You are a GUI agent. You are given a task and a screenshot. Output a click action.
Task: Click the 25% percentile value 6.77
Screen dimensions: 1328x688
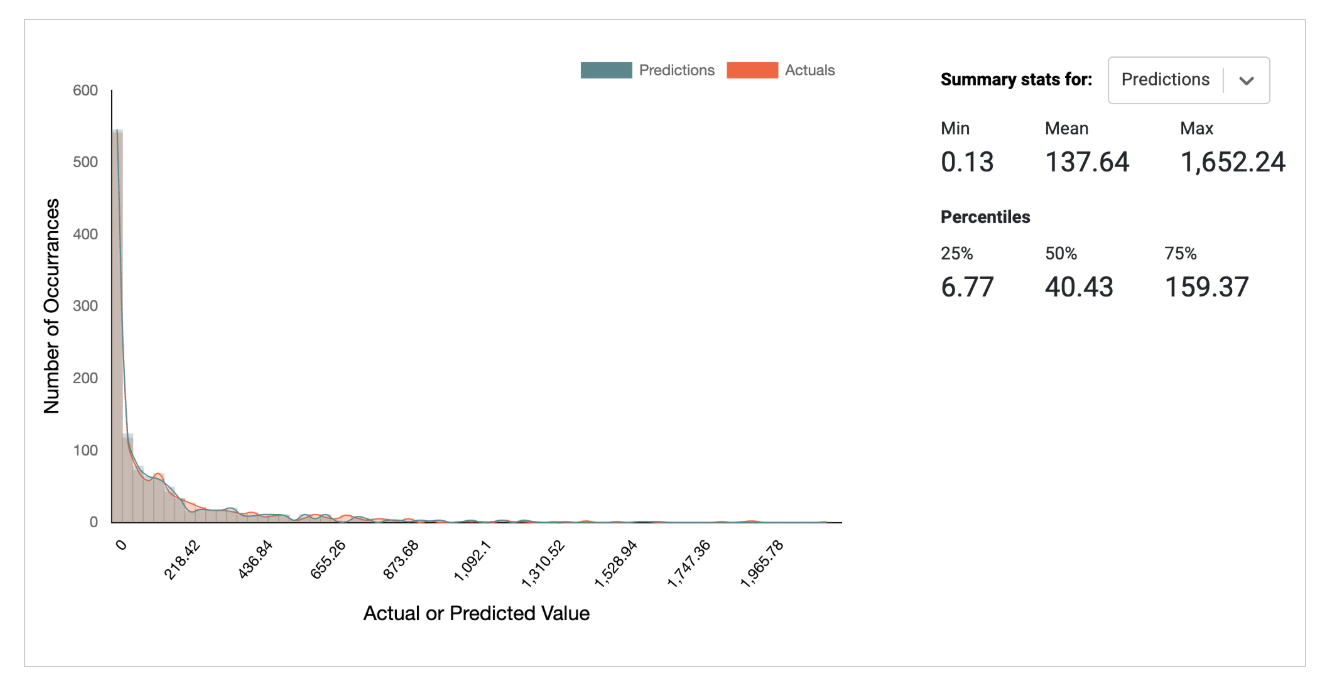(x=967, y=287)
